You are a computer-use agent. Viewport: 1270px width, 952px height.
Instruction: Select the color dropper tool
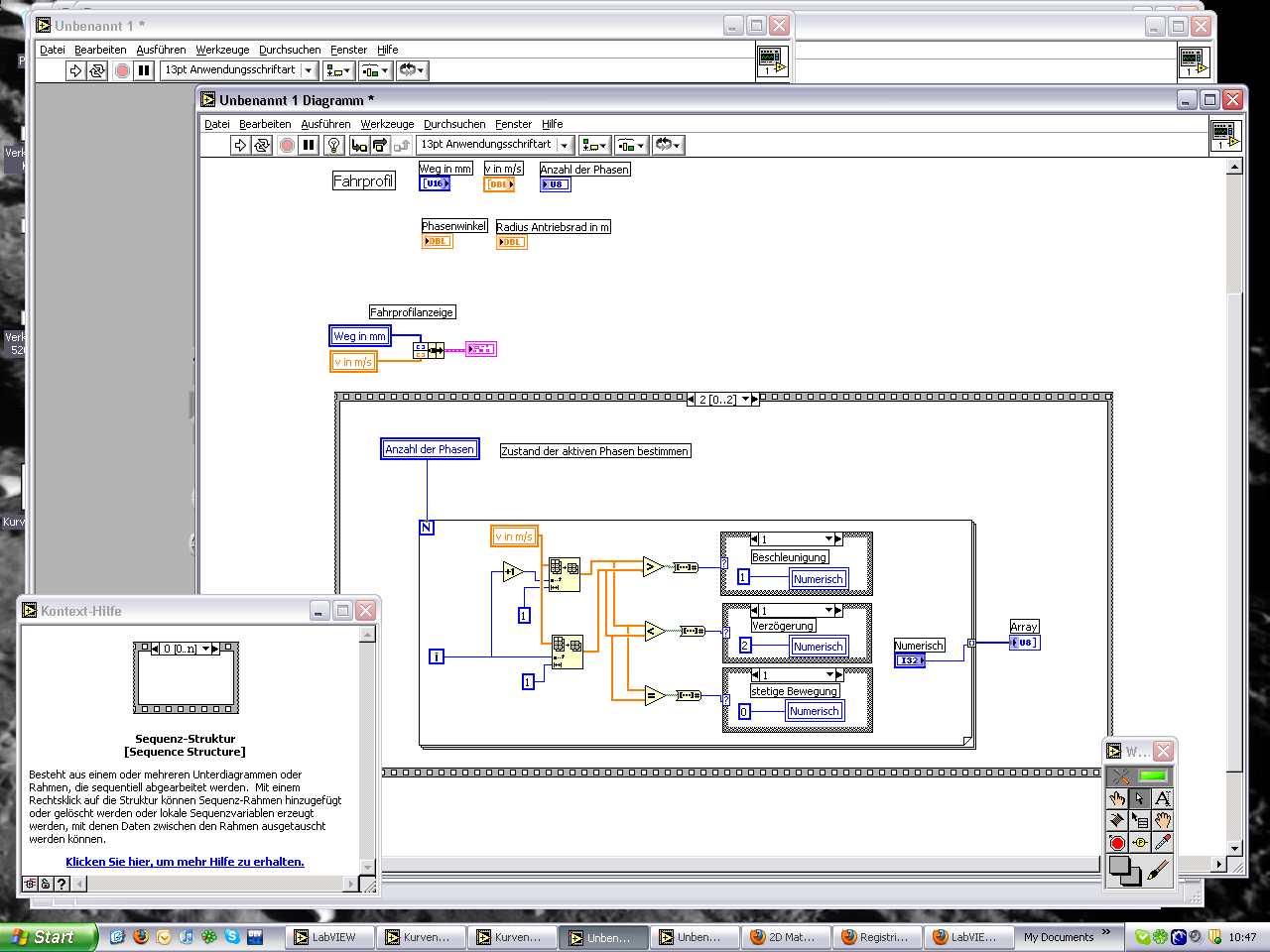coord(1162,843)
